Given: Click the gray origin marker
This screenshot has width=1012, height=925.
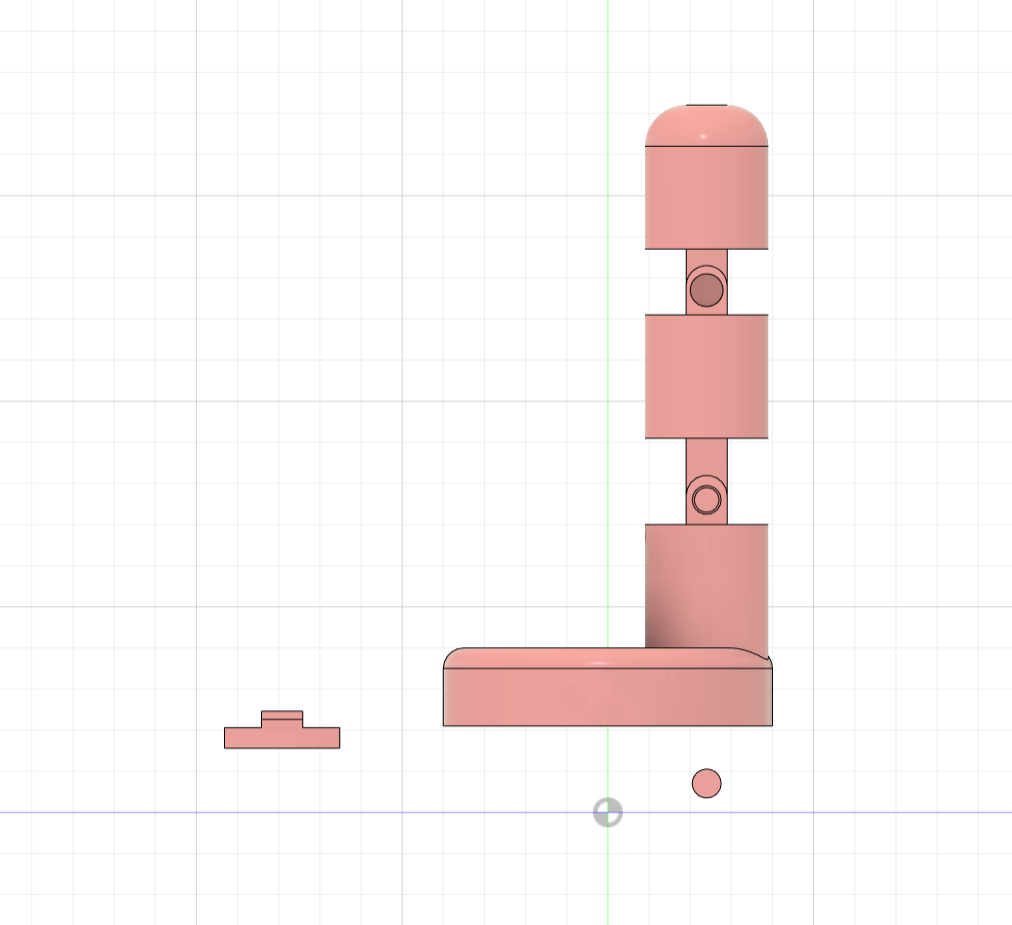Looking at the screenshot, I should (x=607, y=812).
